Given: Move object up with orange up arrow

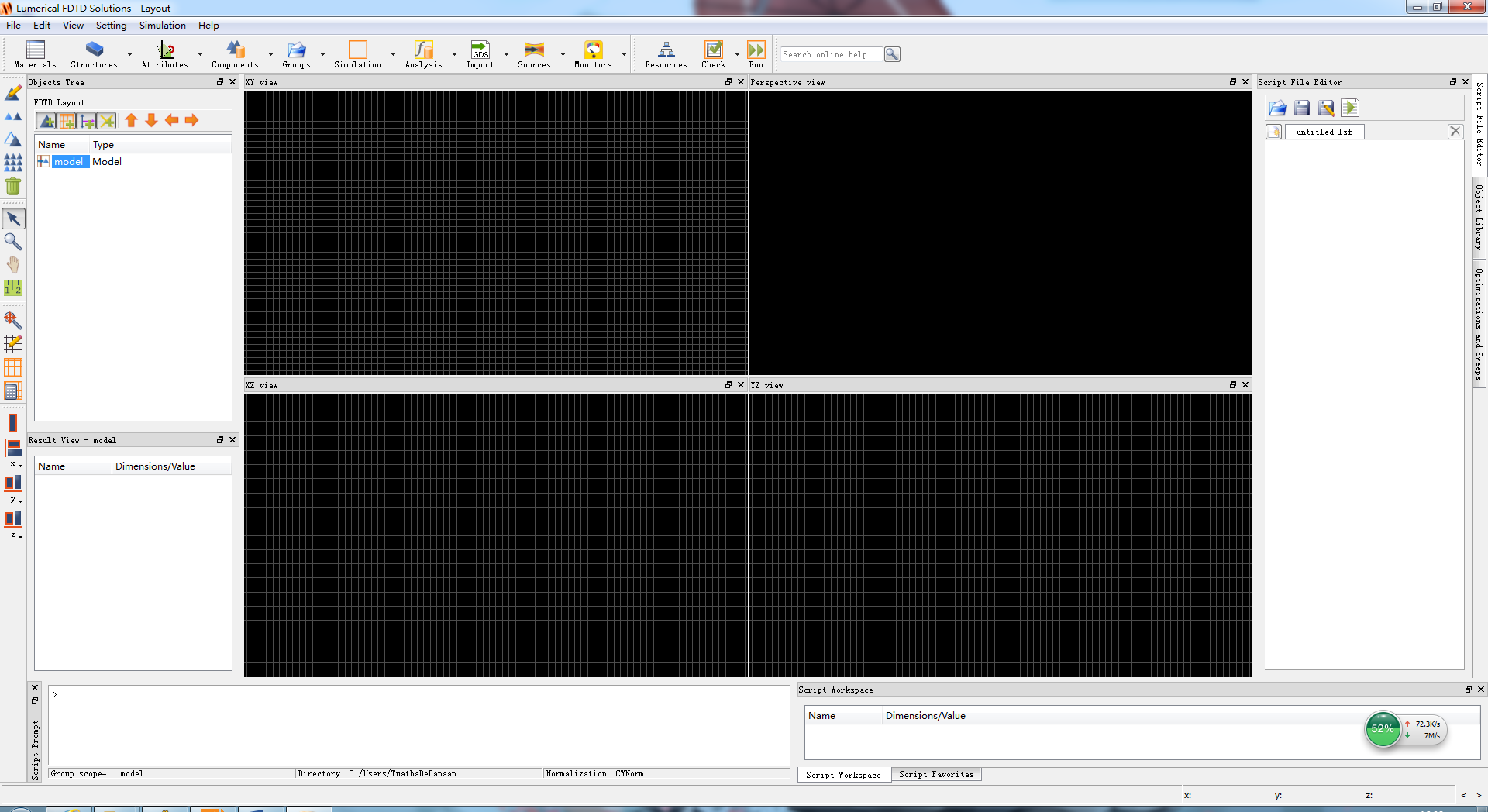Looking at the screenshot, I should click(131, 120).
